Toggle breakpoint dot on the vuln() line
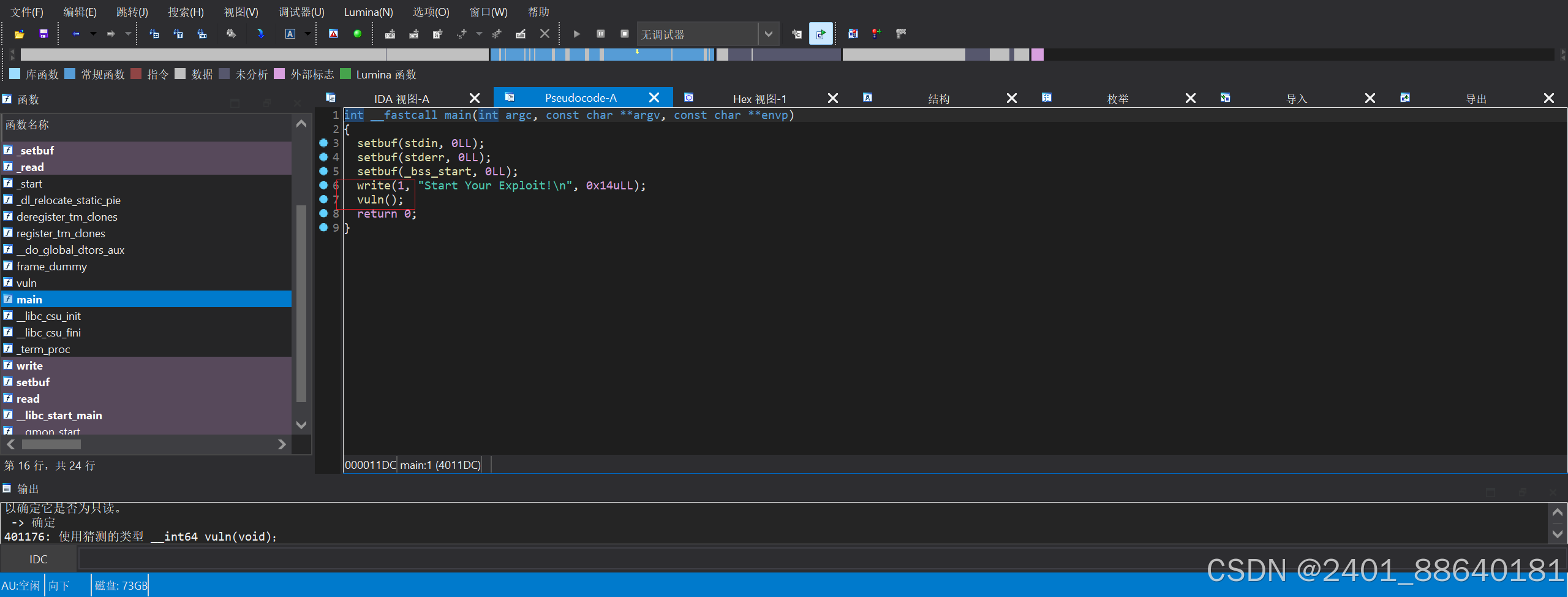The image size is (1568, 597). pos(324,199)
